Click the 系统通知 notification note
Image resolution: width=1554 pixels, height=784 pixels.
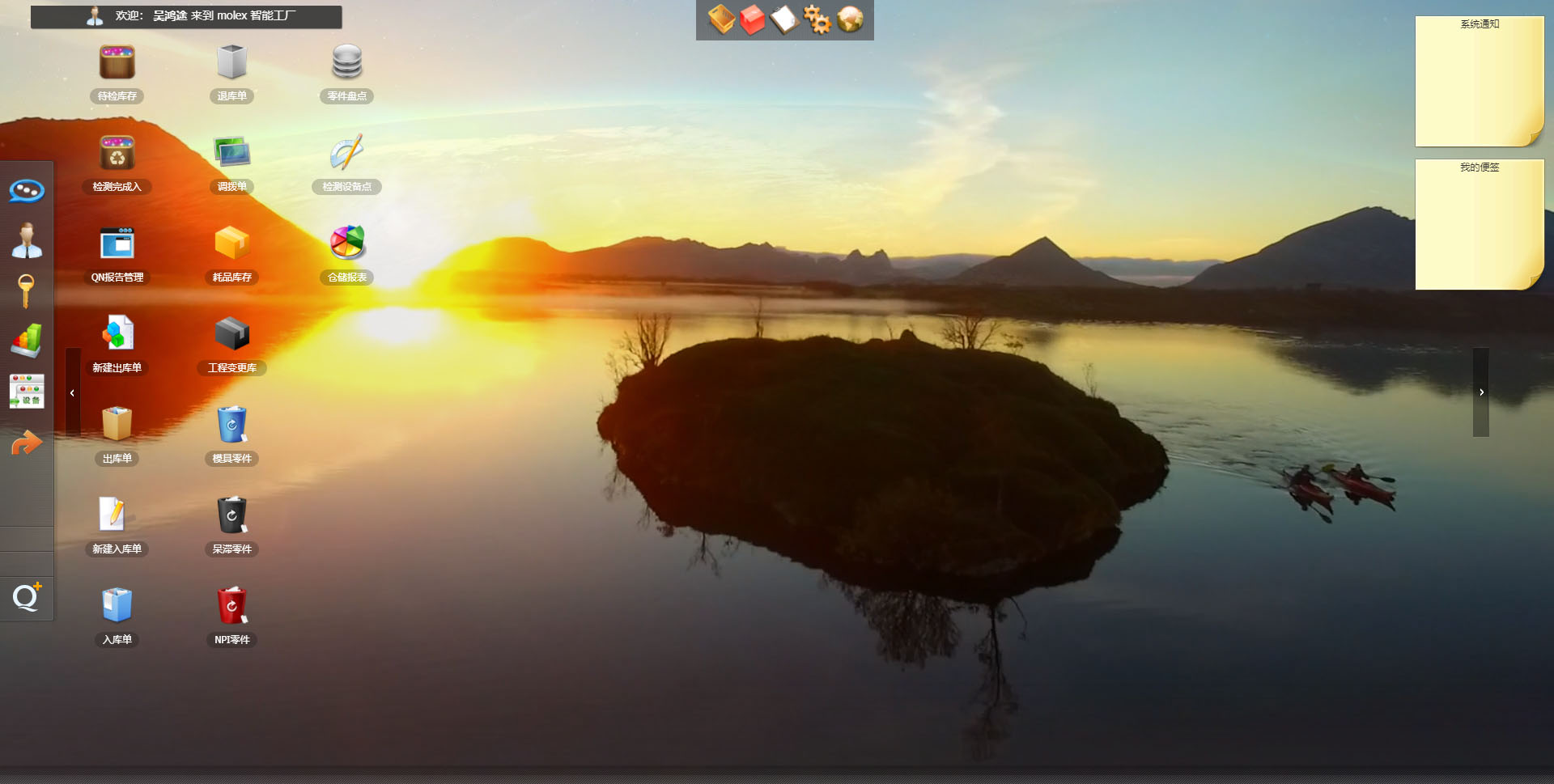click(x=1479, y=81)
